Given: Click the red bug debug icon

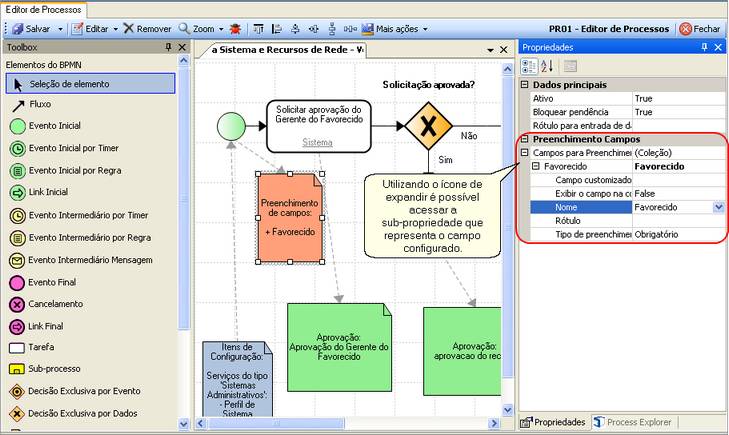Looking at the screenshot, I should pos(236,29).
